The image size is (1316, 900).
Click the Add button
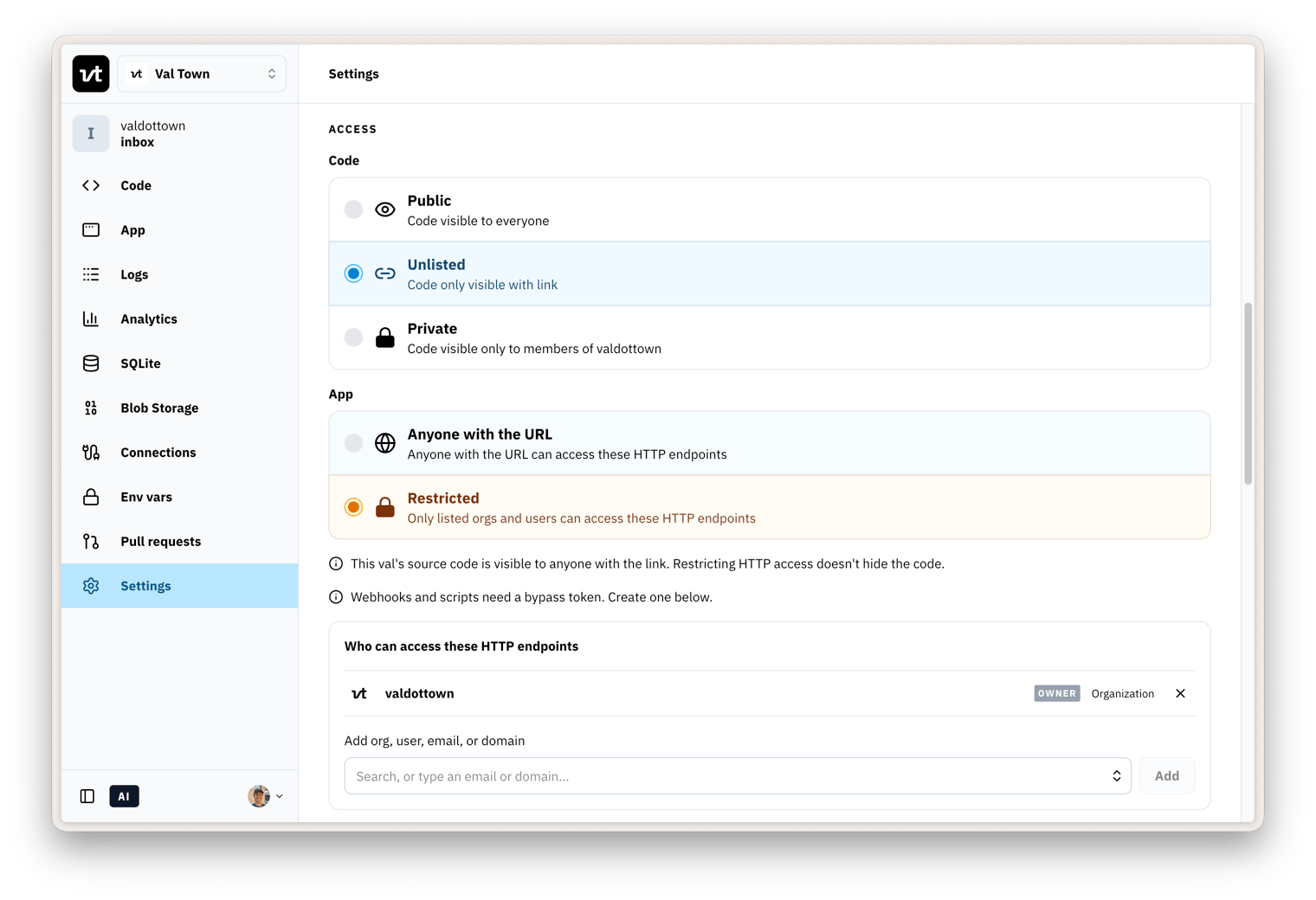coord(1167,776)
